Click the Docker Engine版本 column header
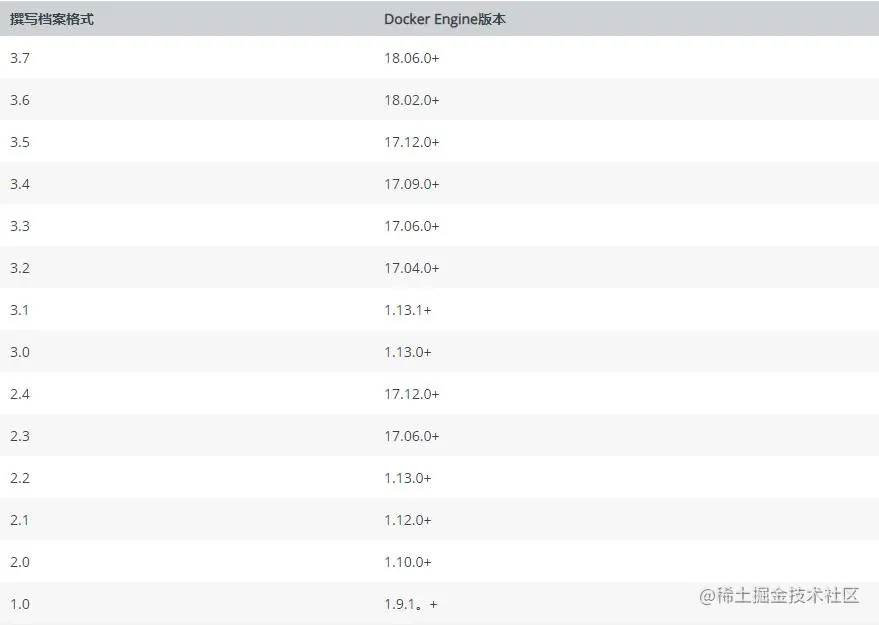 (x=445, y=19)
